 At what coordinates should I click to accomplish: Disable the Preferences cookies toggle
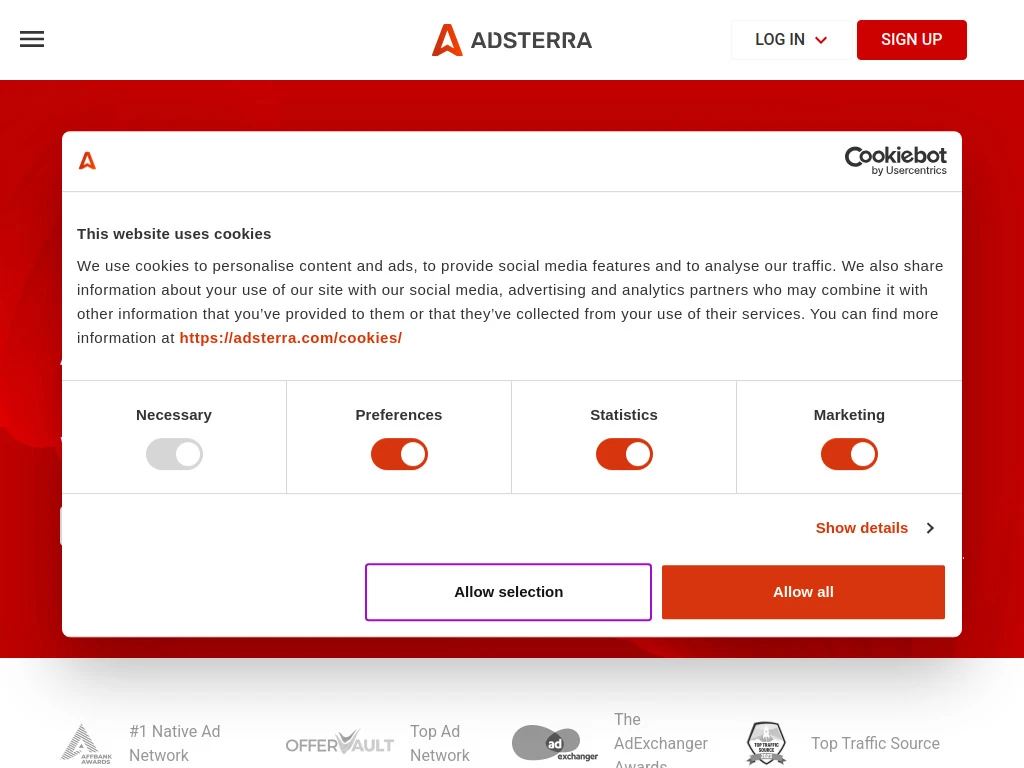399,454
